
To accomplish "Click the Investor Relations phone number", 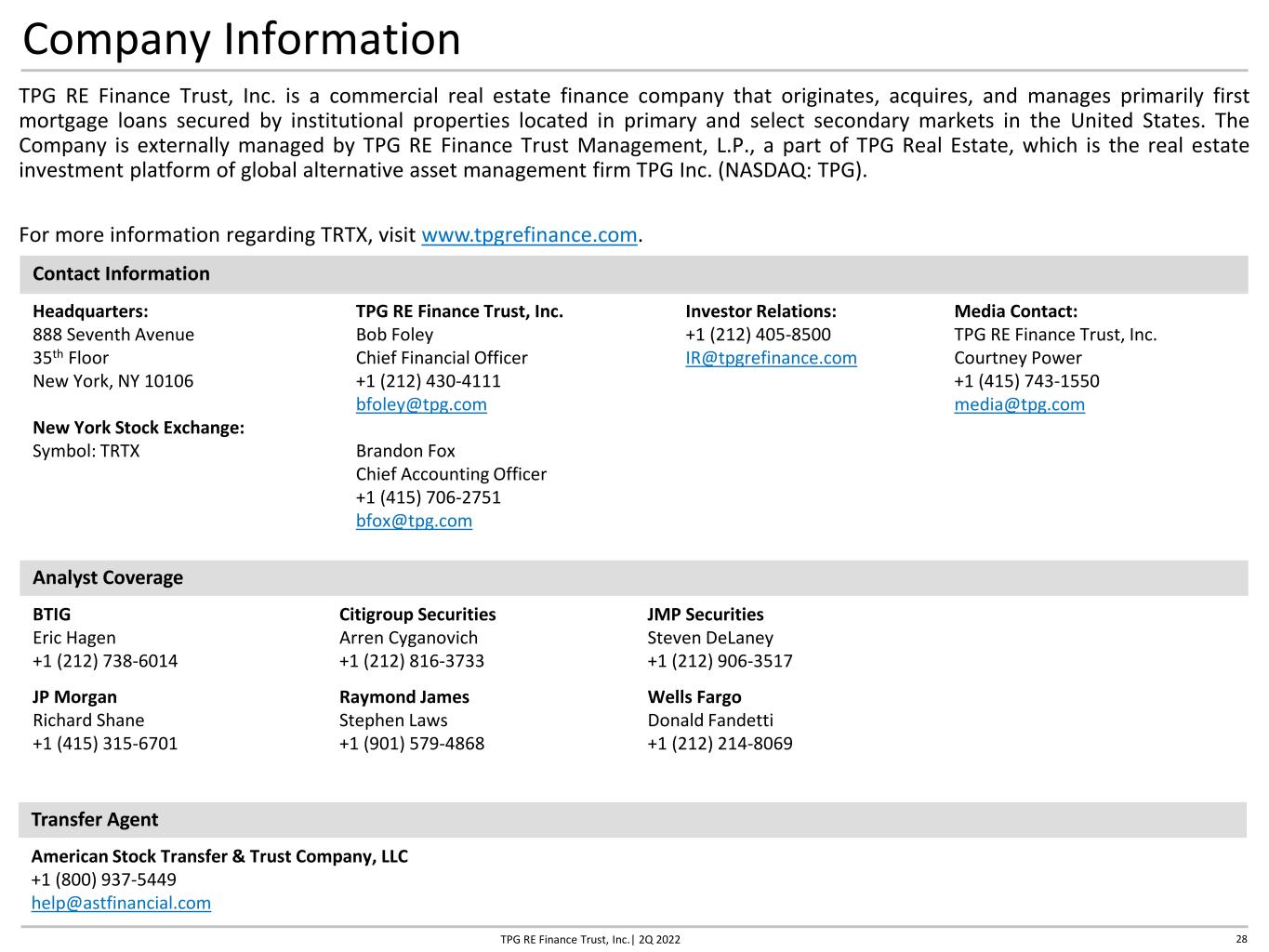I will pyautogui.click(x=758, y=335).
